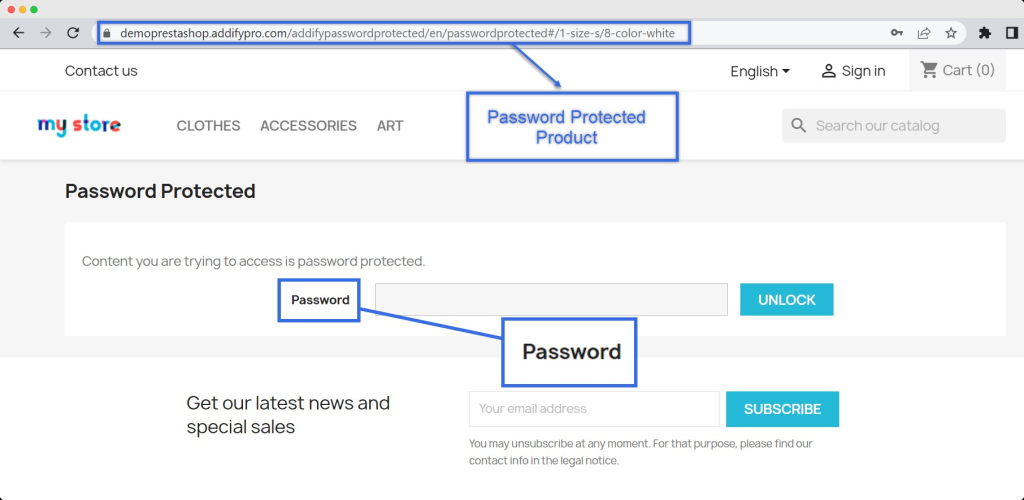The height and width of the screenshot is (500, 1024).
Task: Click the lock icon in address bar
Action: (108, 33)
